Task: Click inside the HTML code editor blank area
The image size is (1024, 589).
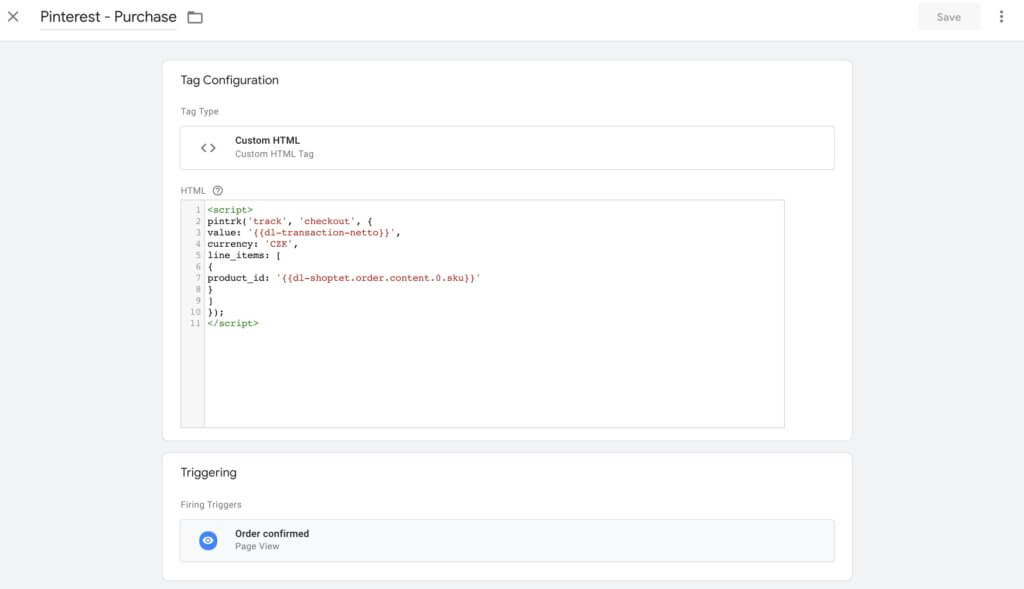Action: point(494,379)
